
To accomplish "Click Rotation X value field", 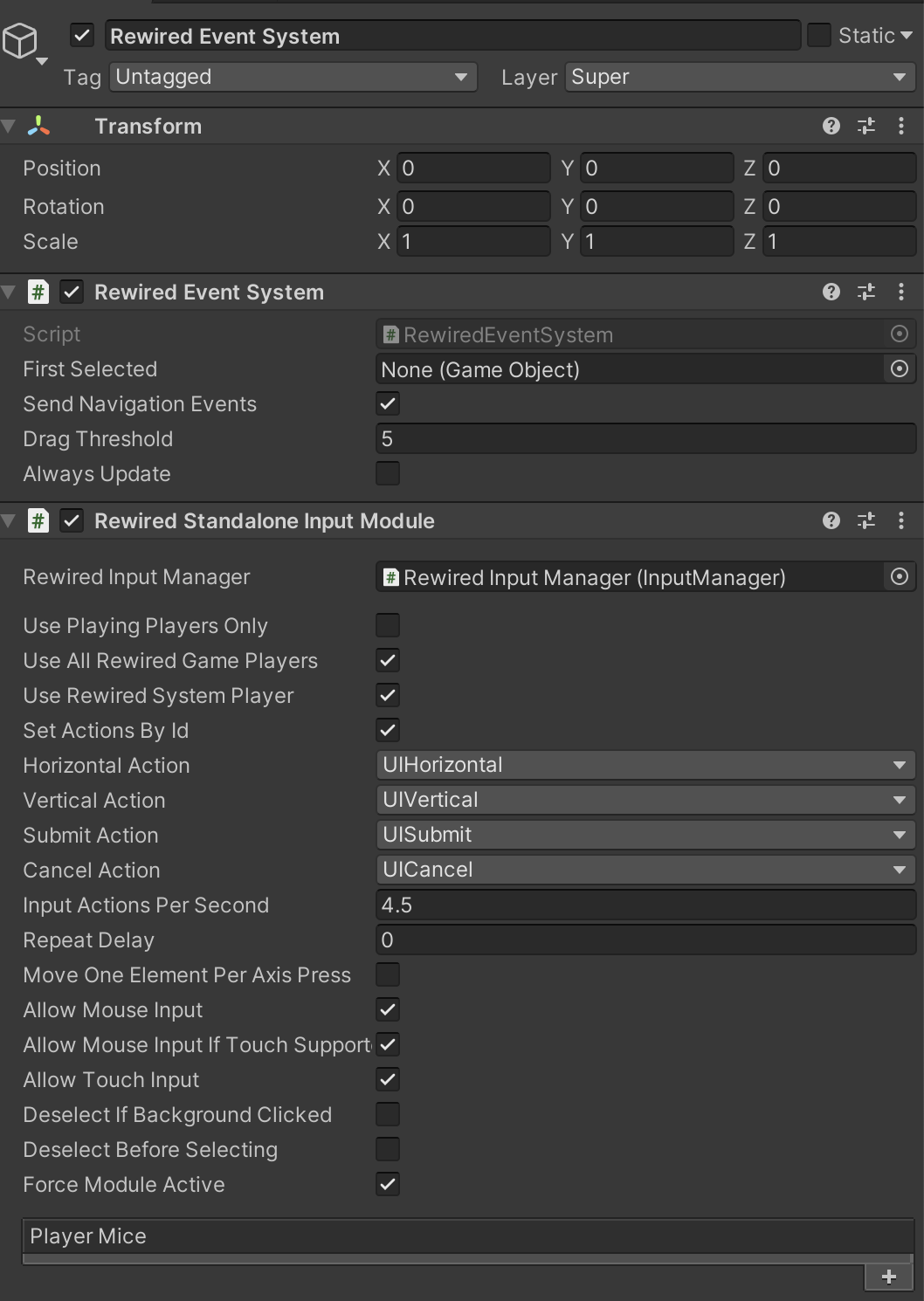I will [x=473, y=206].
